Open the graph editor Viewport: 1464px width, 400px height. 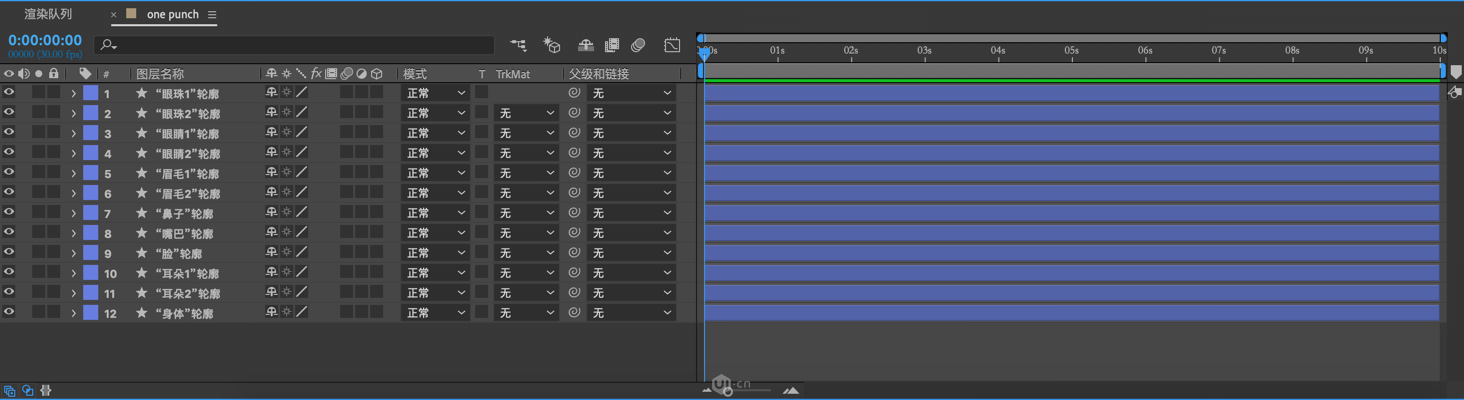pos(672,45)
